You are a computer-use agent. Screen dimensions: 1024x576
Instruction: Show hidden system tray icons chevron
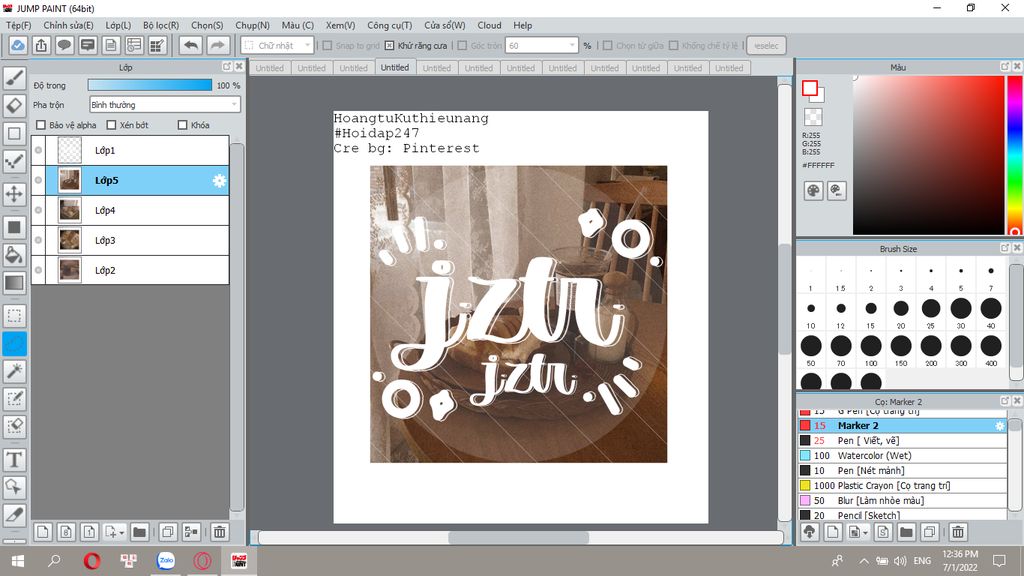863,561
